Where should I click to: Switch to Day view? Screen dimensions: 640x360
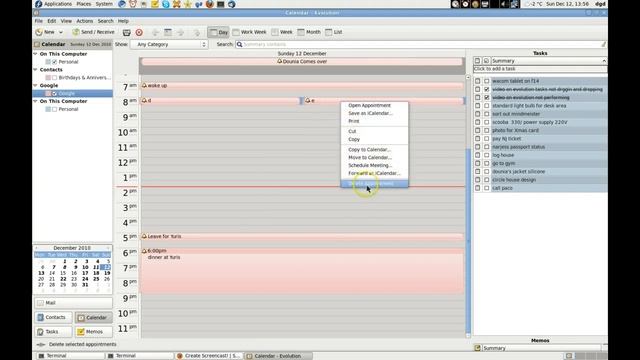[218, 32]
